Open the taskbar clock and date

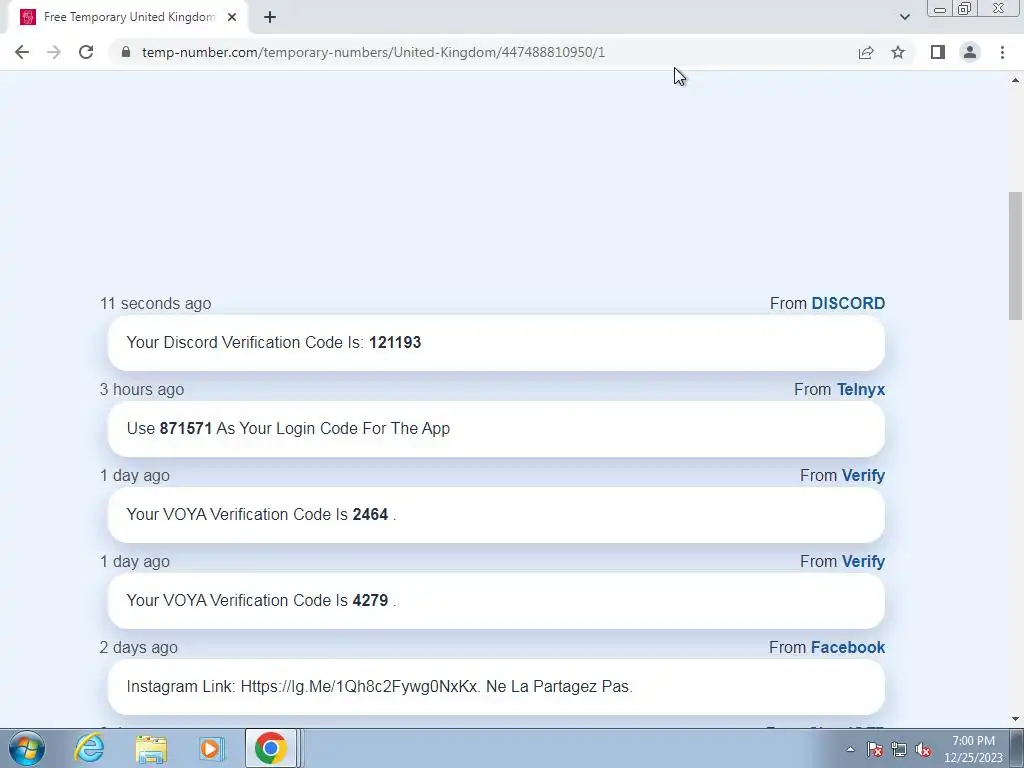[973, 749]
